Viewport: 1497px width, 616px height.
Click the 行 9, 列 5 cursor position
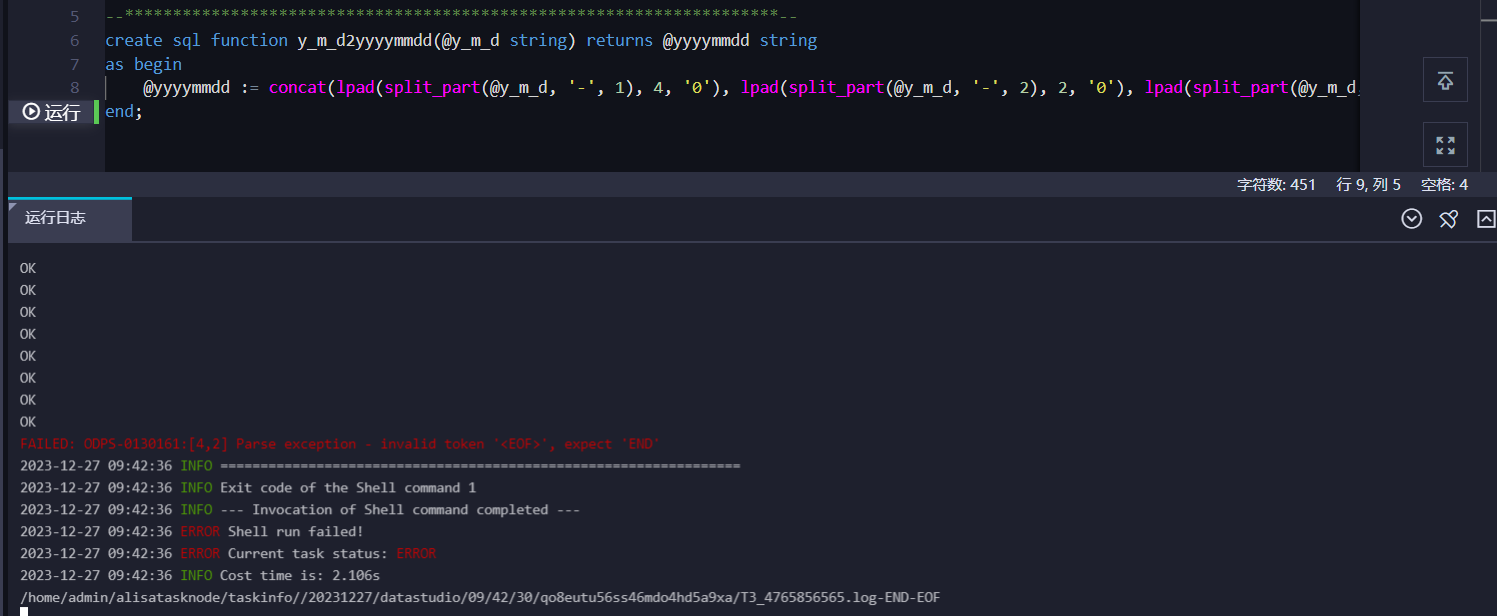pos(1368,185)
